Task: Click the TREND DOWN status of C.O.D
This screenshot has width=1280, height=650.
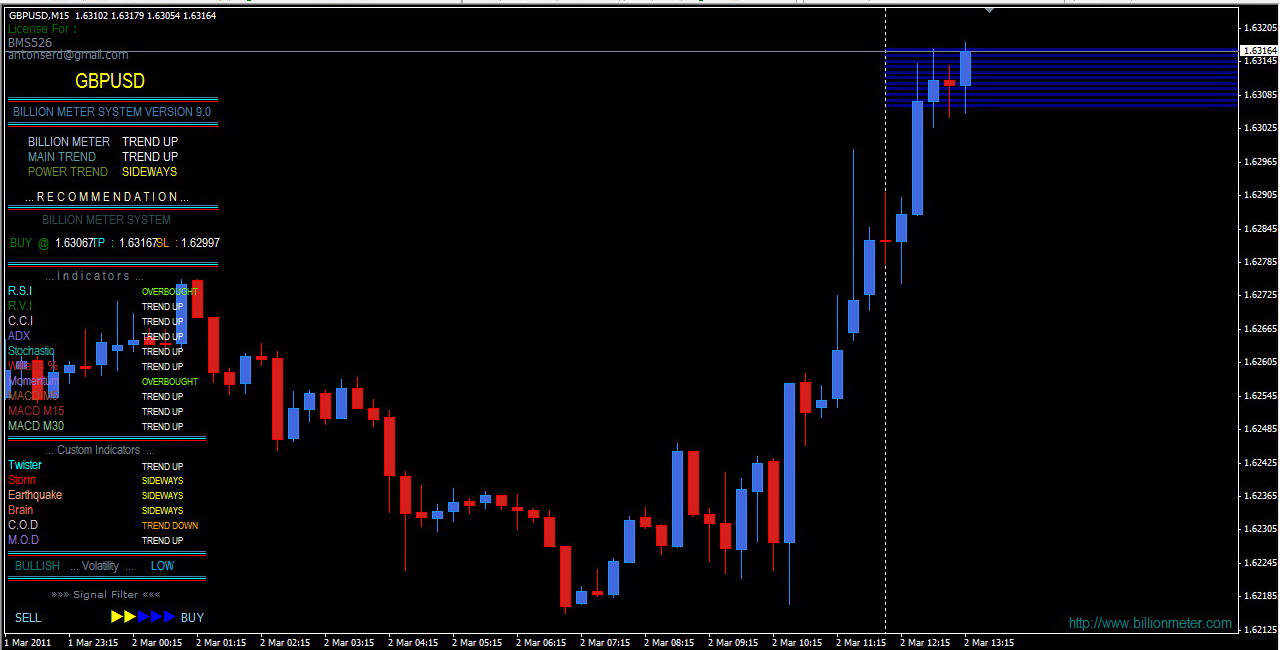Action: (170, 526)
